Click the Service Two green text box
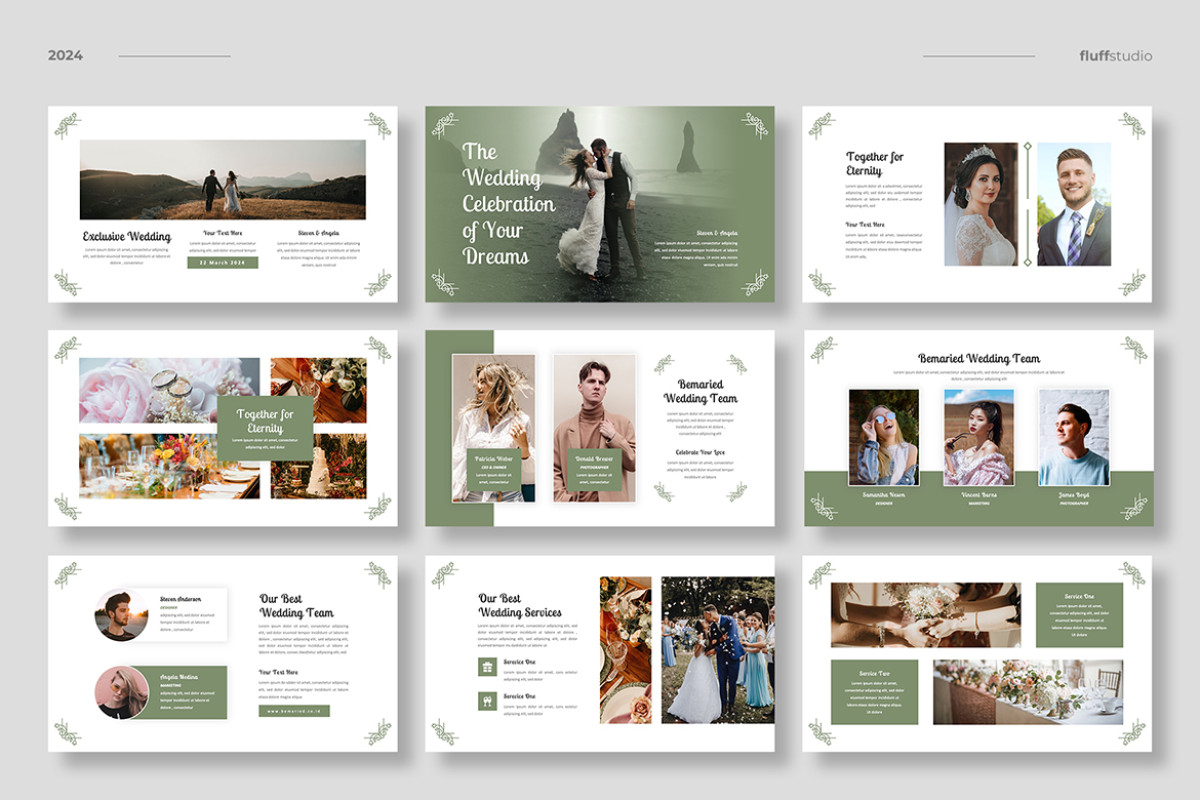Viewport: 1200px width, 800px height. pos(874,692)
